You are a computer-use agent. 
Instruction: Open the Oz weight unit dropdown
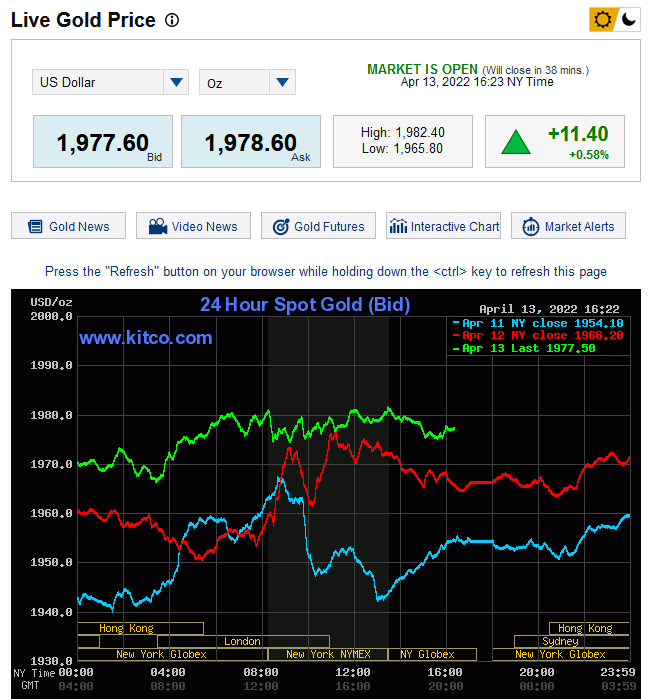tap(247, 82)
